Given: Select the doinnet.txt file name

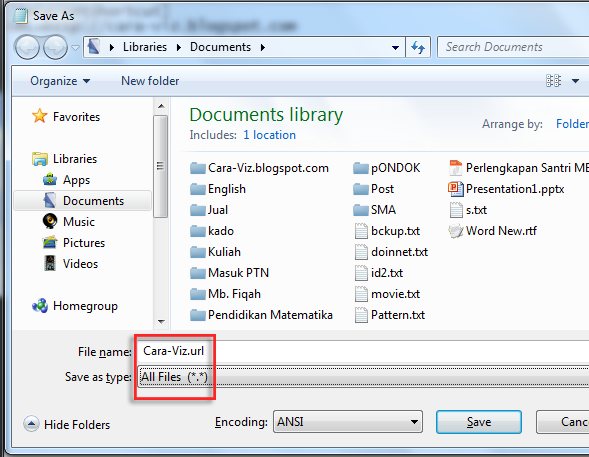Looking at the screenshot, I should pyautogui.click(x=399, y=252).
